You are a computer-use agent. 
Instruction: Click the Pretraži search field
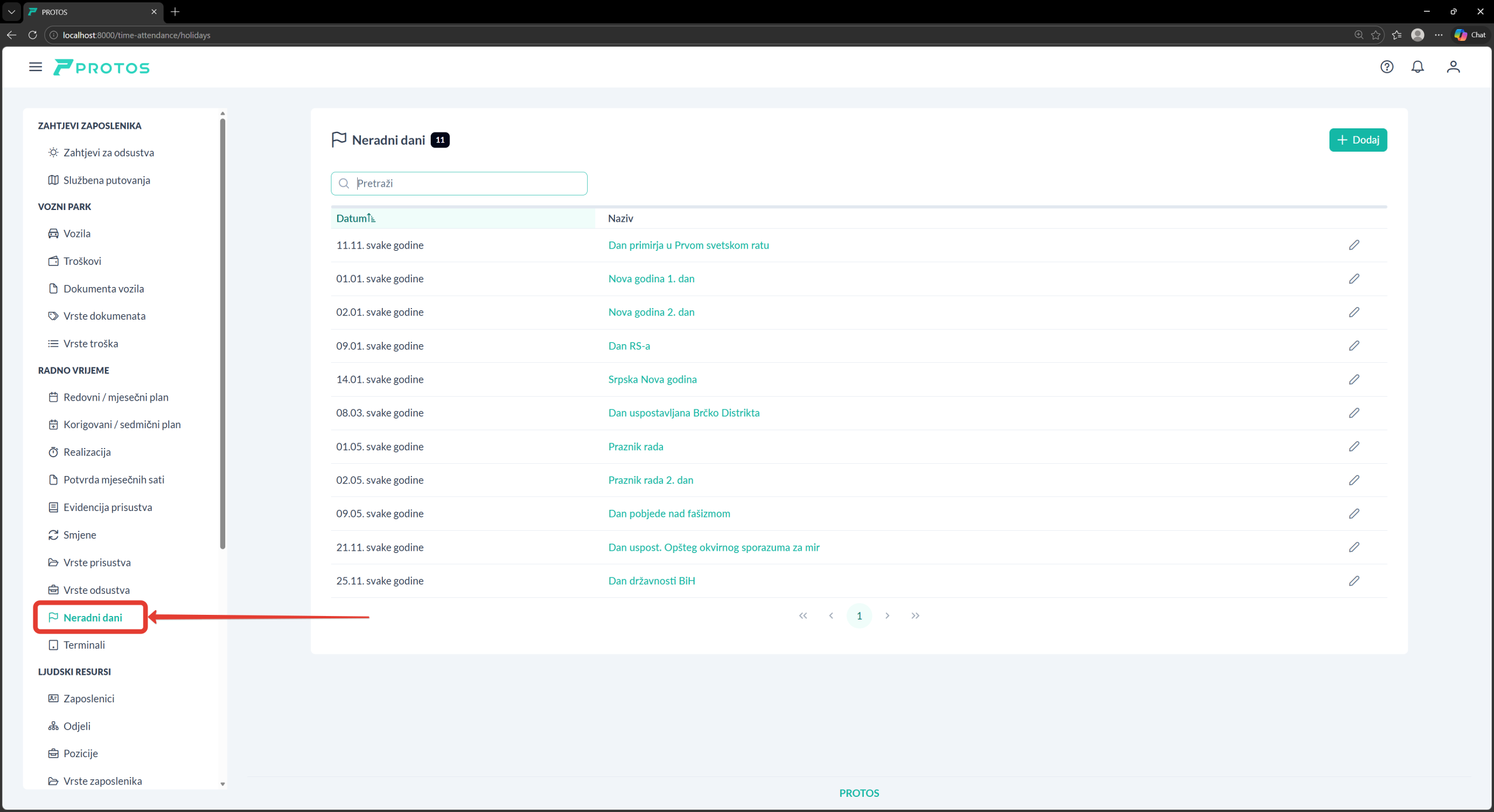click(467, 184)
